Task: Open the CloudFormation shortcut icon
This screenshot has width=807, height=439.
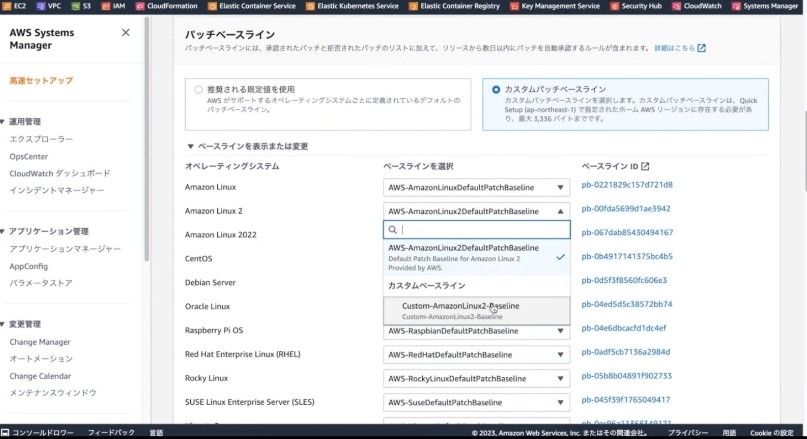Action: (x=140, y=6)
